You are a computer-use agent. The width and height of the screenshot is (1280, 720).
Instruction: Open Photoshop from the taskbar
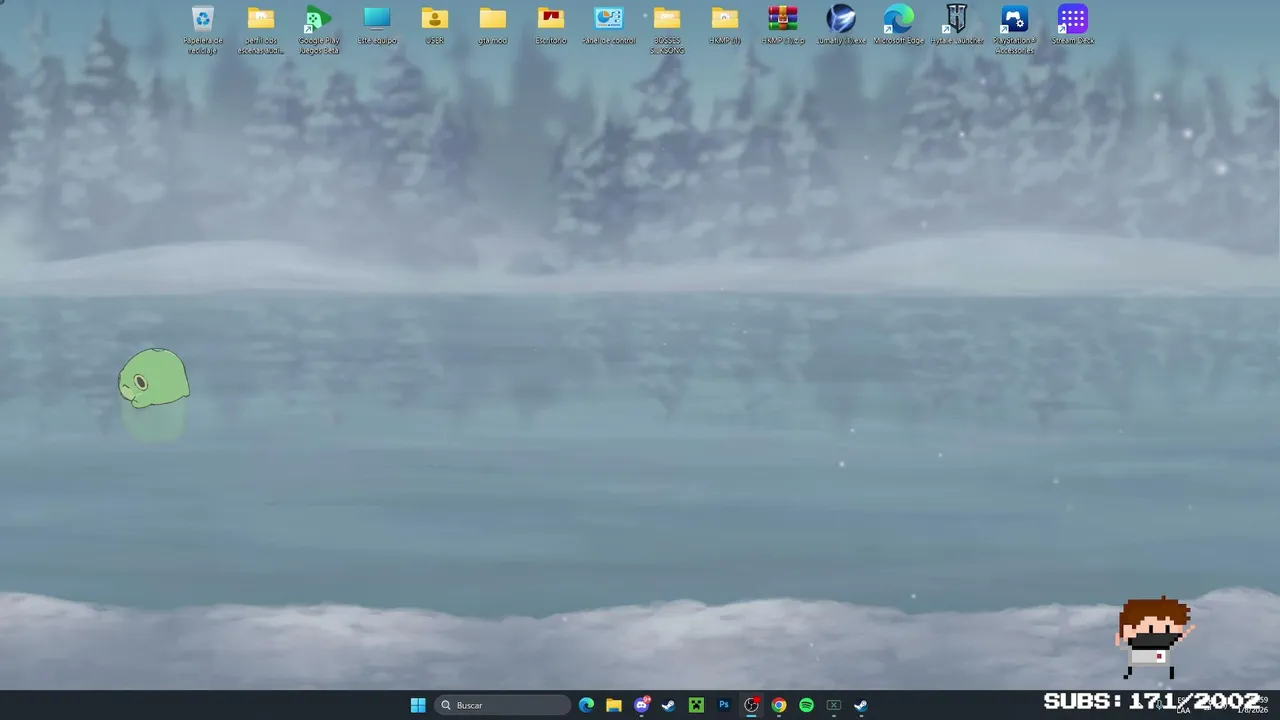pos(724,705)
